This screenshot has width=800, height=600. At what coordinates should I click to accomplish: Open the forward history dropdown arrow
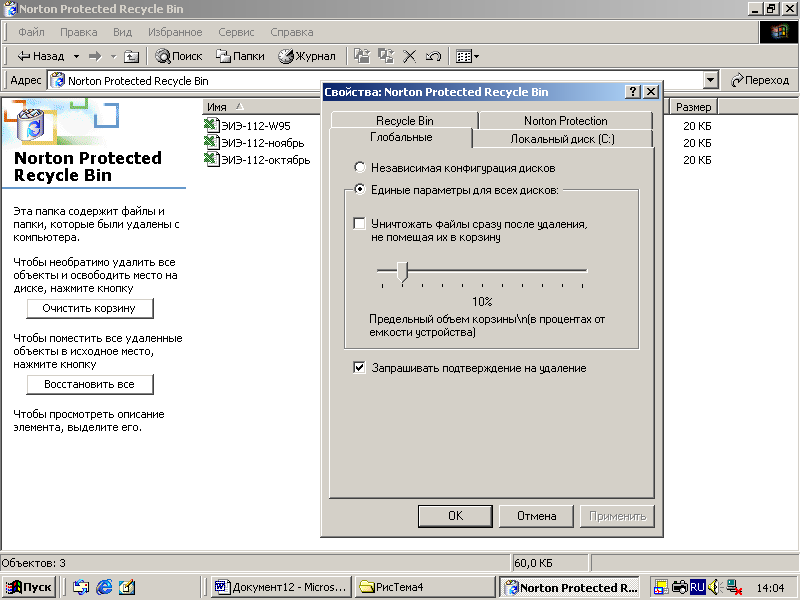pyautogui.click(x=113, y=56)
